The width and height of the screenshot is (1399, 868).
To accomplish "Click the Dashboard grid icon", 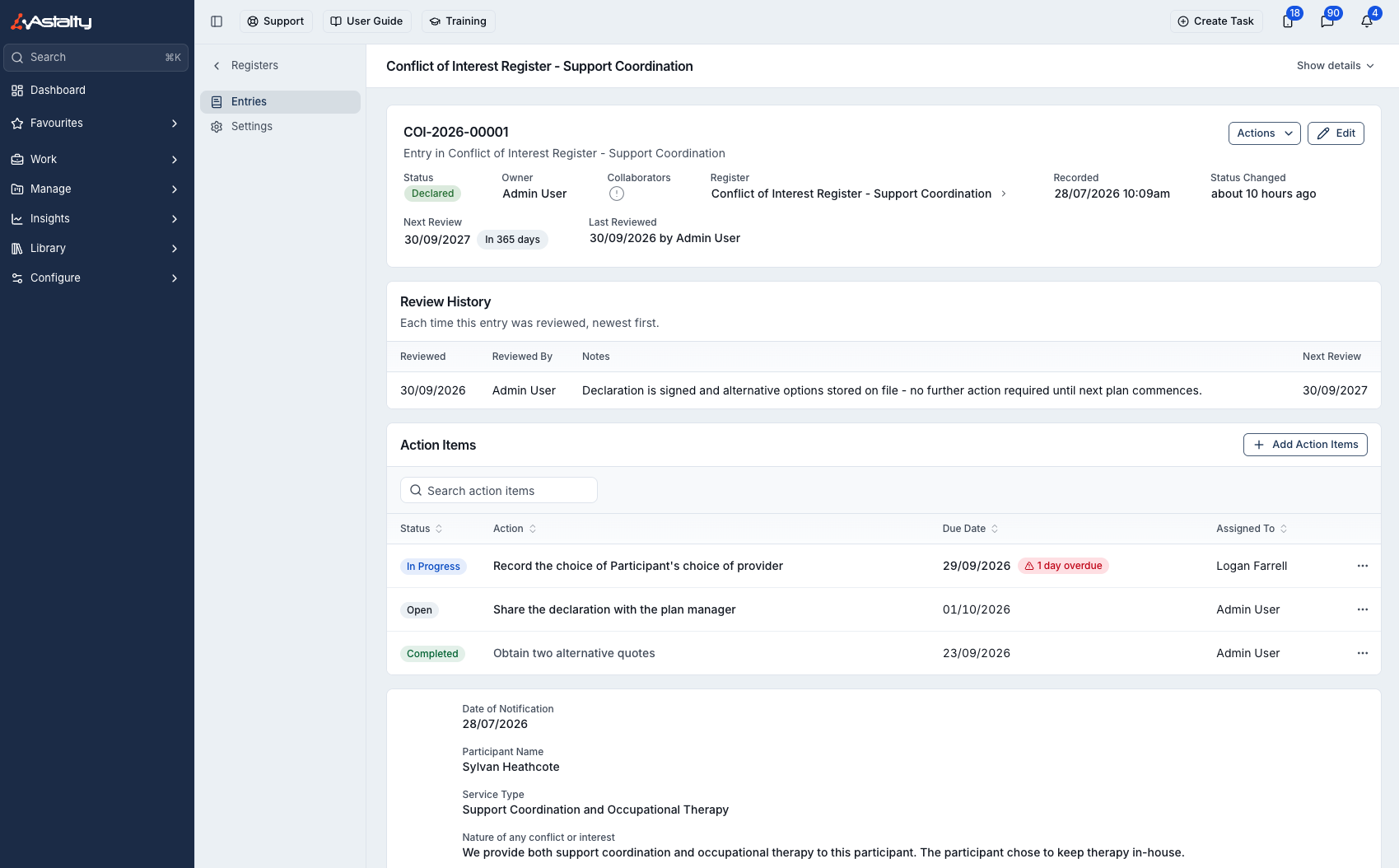I will pyautogui.click(x=17, y=91).
